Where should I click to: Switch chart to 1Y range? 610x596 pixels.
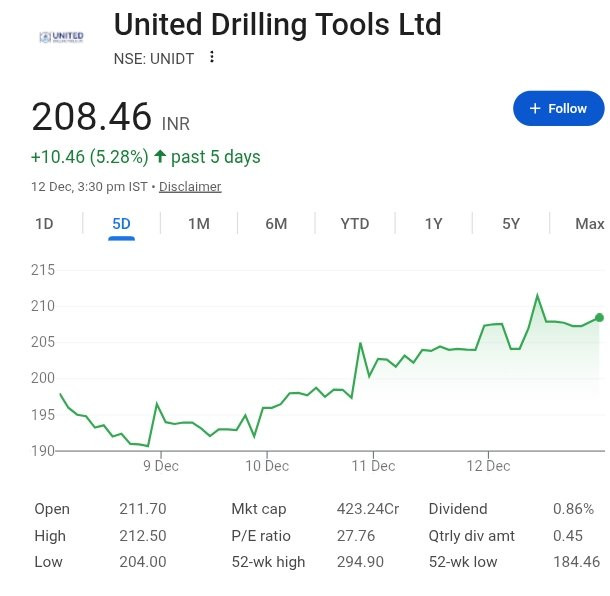pyautogui.click(x=433, y=224)
